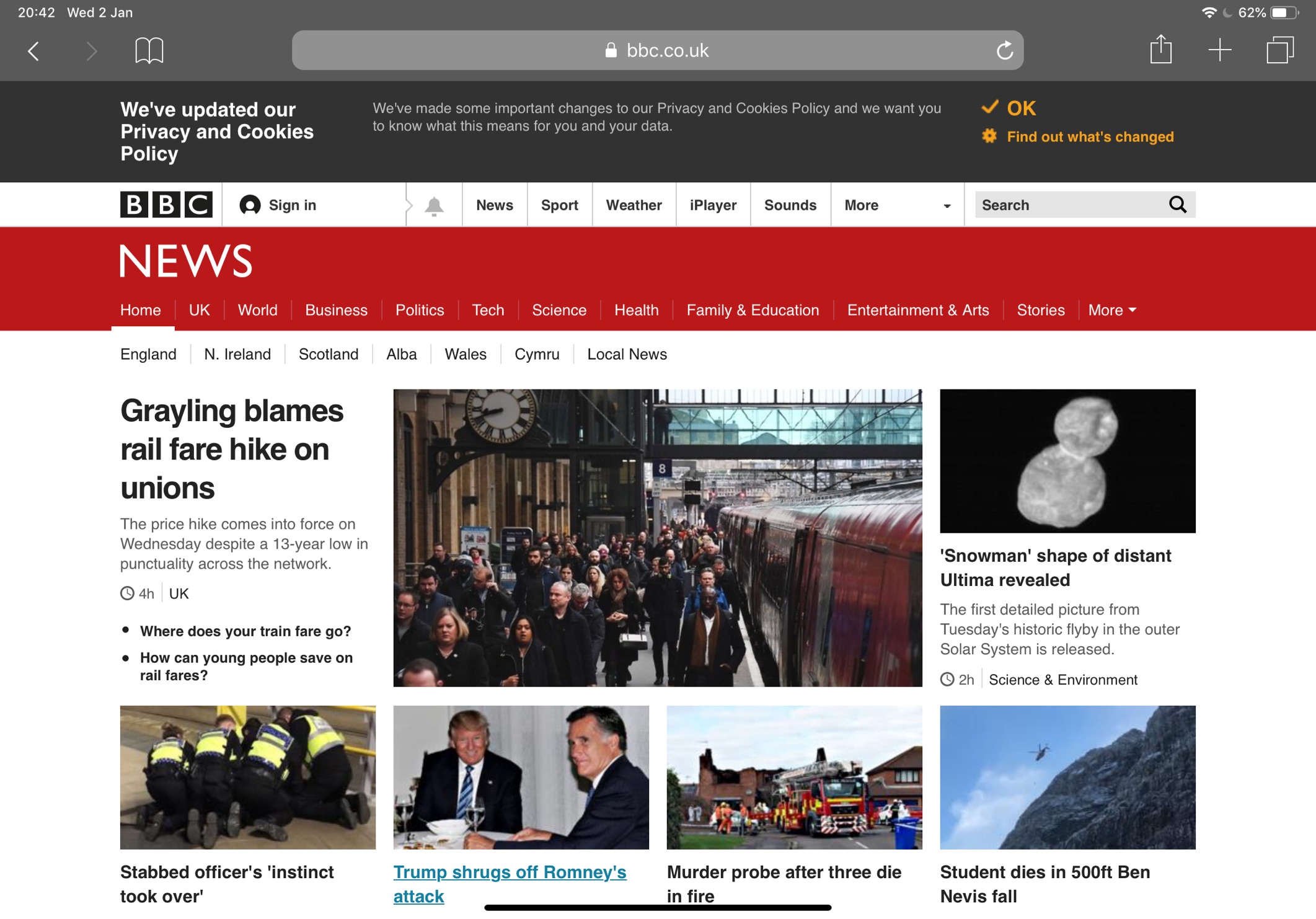
Task: Go to Entertainment & Arts section
Action: click(x=918, y=310)
